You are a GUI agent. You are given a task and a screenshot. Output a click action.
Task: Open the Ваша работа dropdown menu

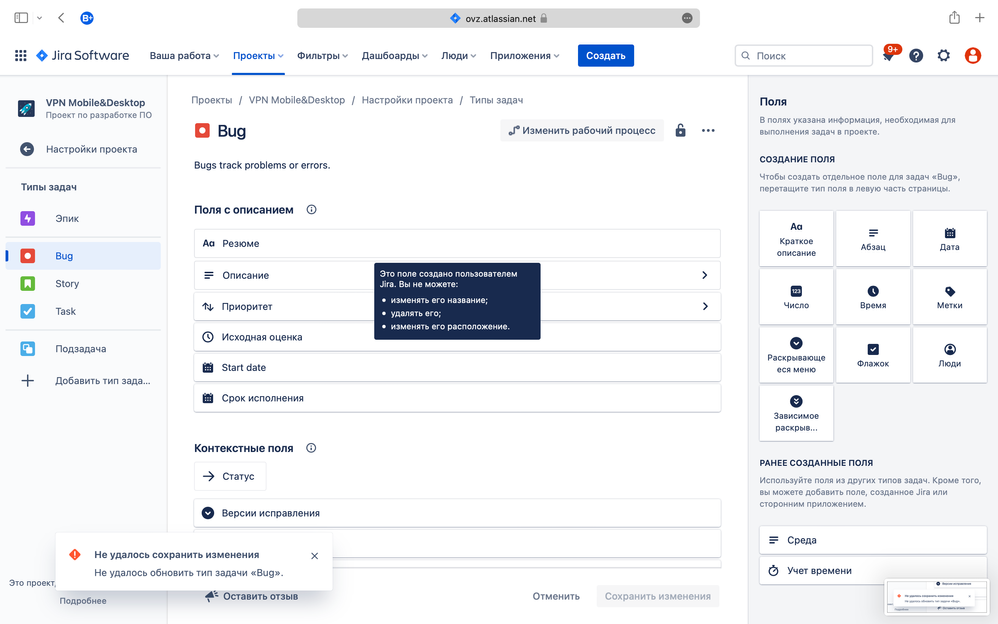(184, 55)
